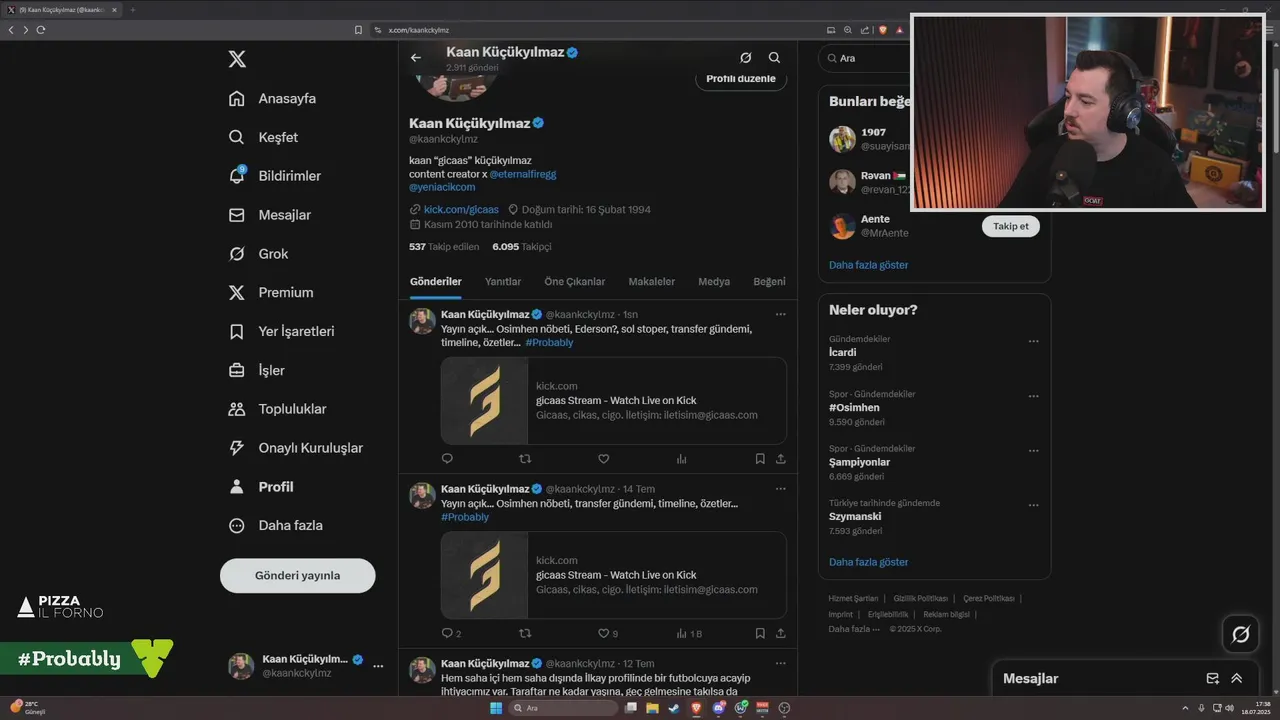Open Şampiyonlar trend options menu
Viewport: 1280px width, 720px height.
pos(1034,451)
